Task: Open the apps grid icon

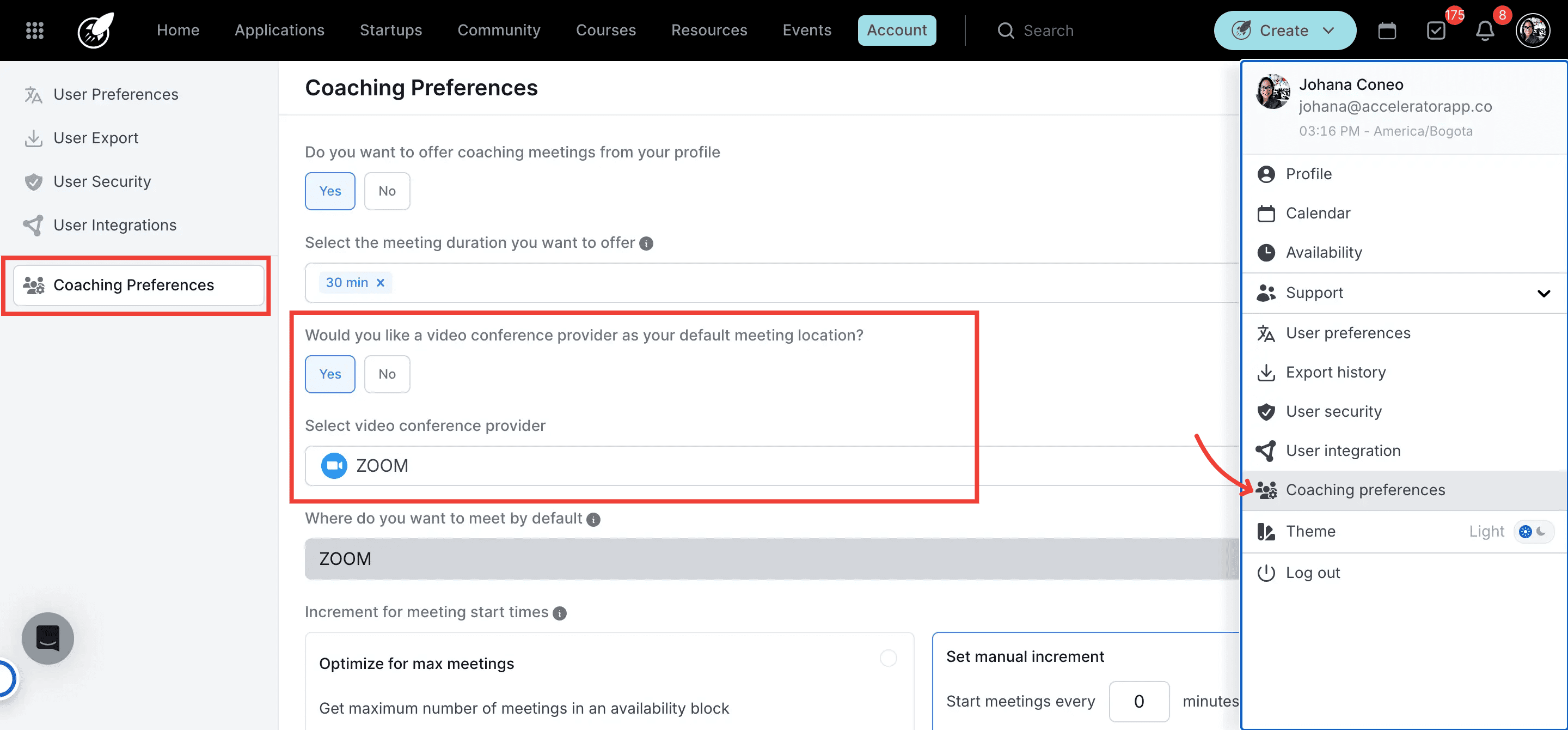Action: 35,30
